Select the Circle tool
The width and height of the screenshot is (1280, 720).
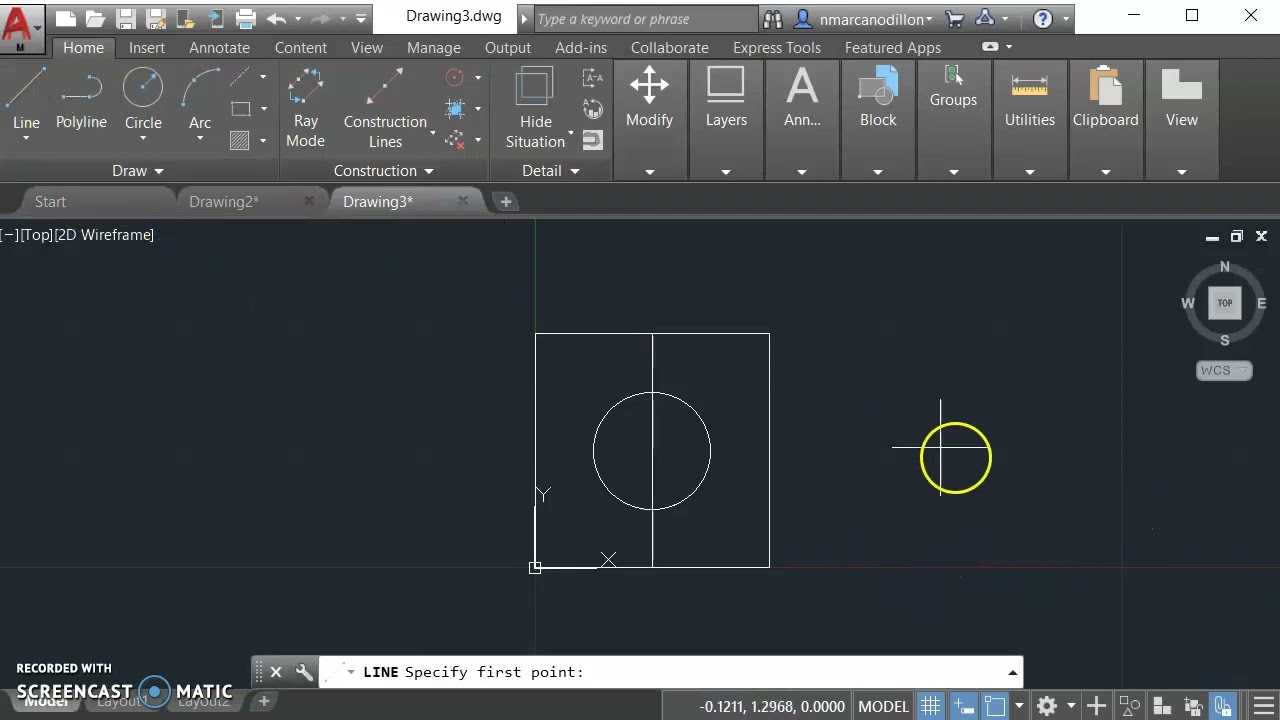click(143, 98)
